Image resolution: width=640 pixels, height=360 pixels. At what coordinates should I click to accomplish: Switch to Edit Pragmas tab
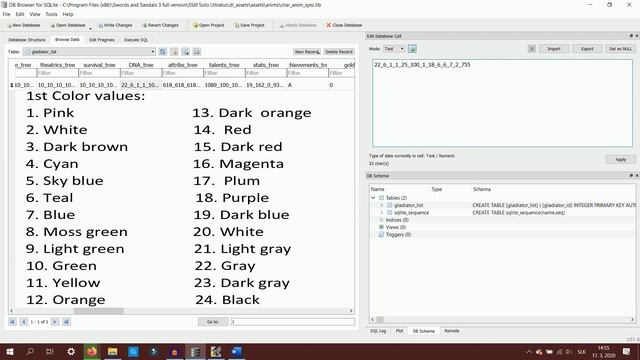click(102, 40)
